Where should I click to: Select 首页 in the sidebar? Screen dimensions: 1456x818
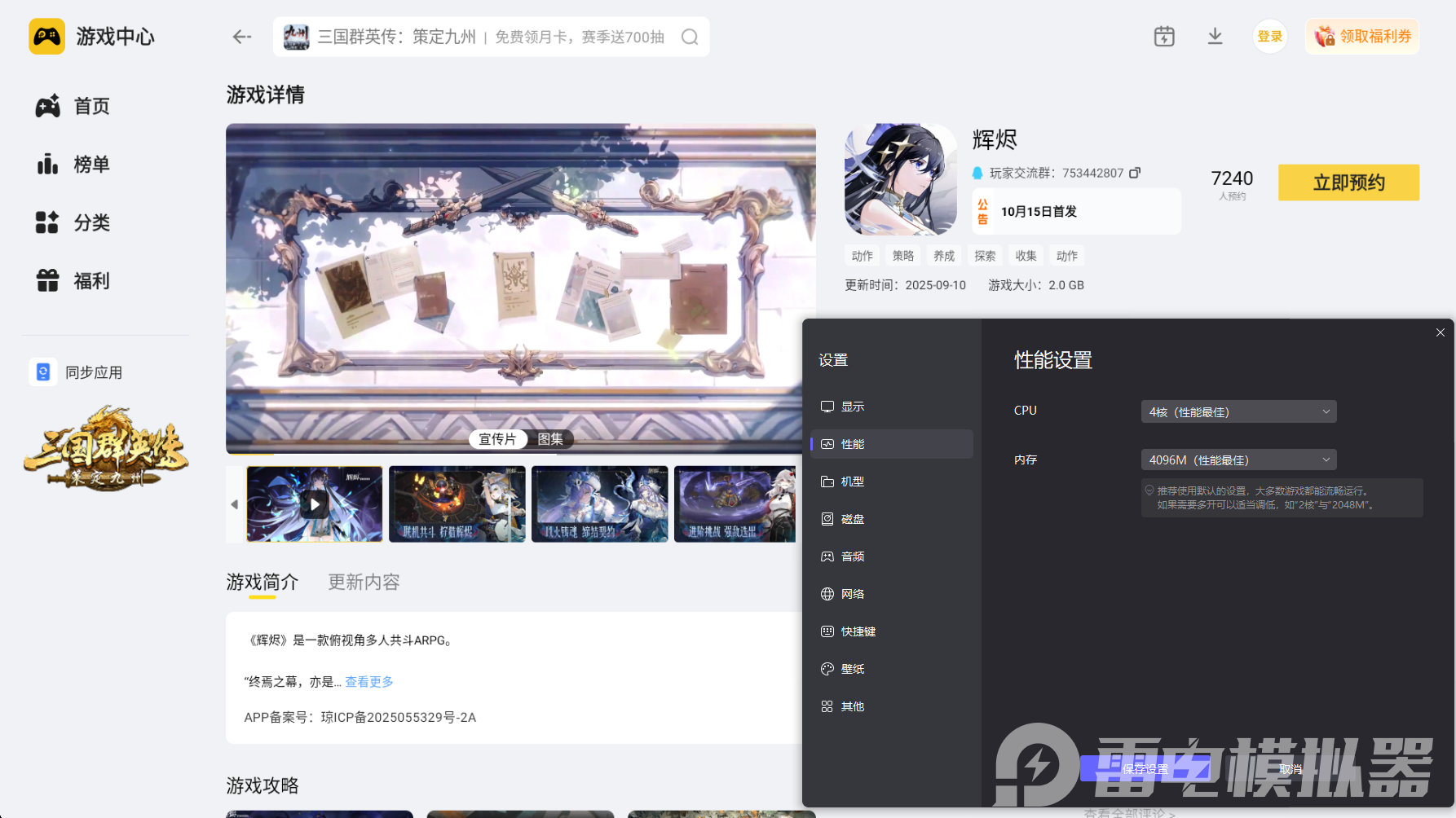[90, 105]
